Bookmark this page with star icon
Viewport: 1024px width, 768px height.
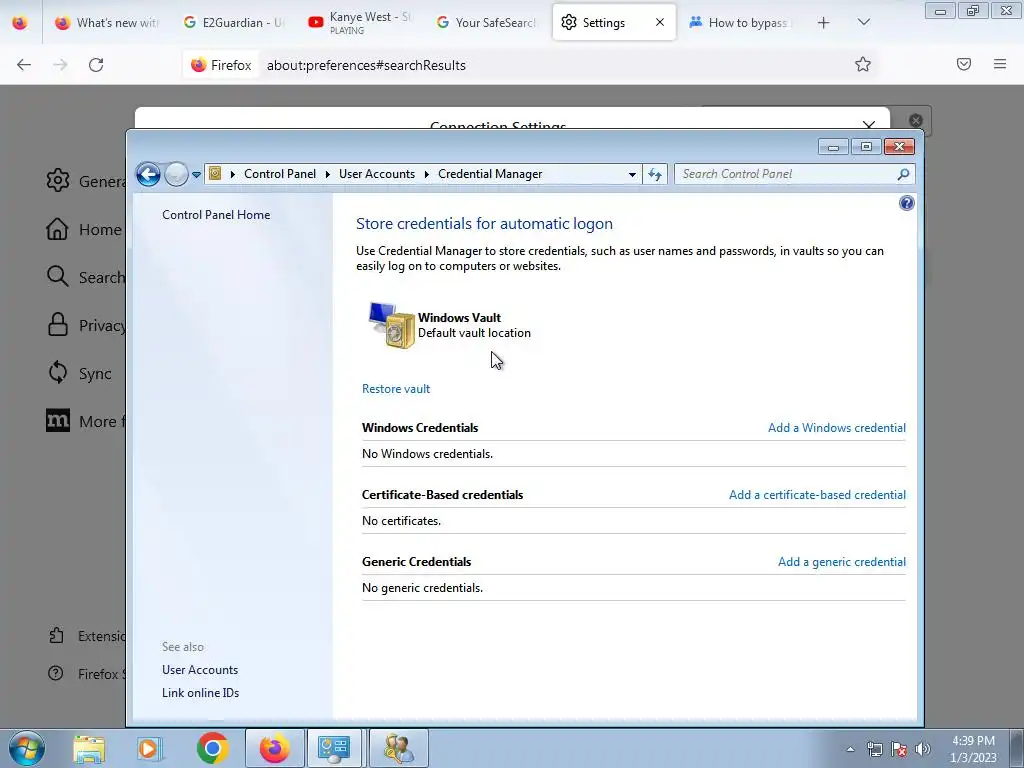[863, 64]
